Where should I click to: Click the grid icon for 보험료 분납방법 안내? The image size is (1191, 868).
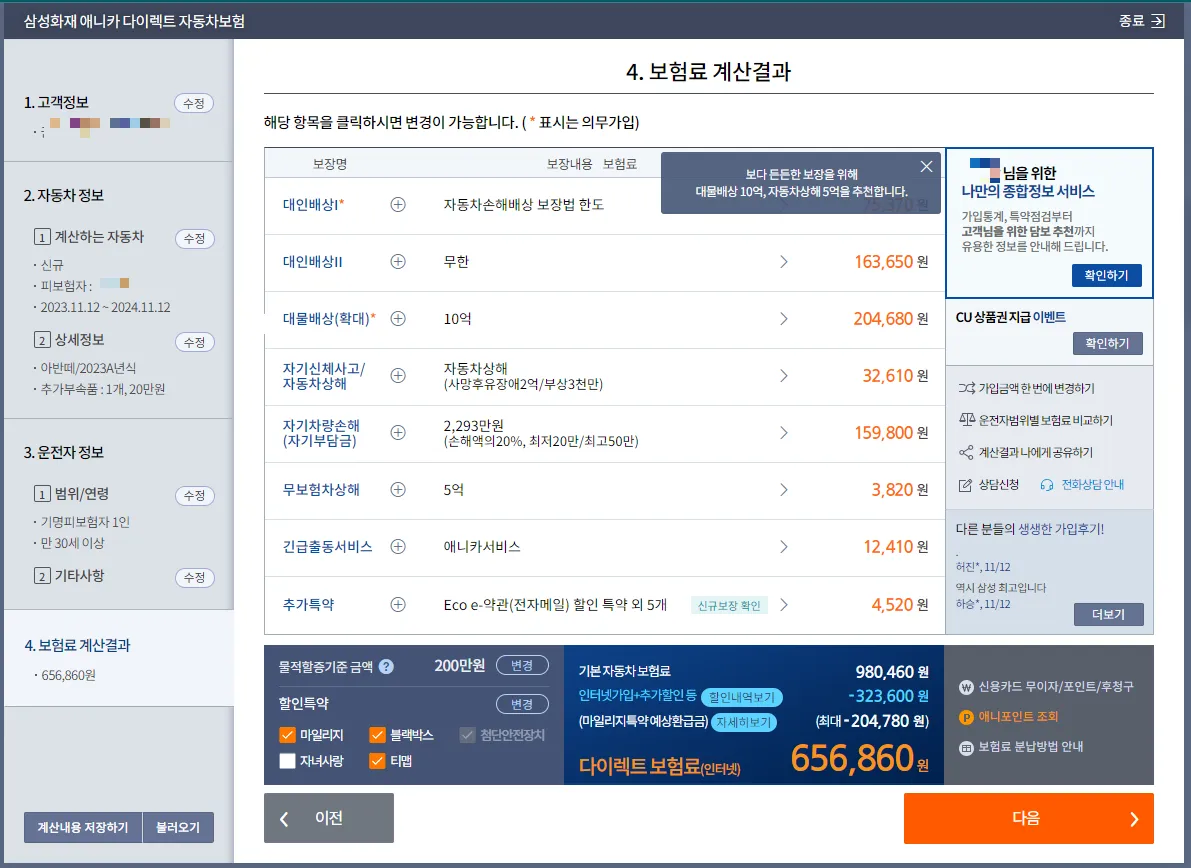point(966,747)
